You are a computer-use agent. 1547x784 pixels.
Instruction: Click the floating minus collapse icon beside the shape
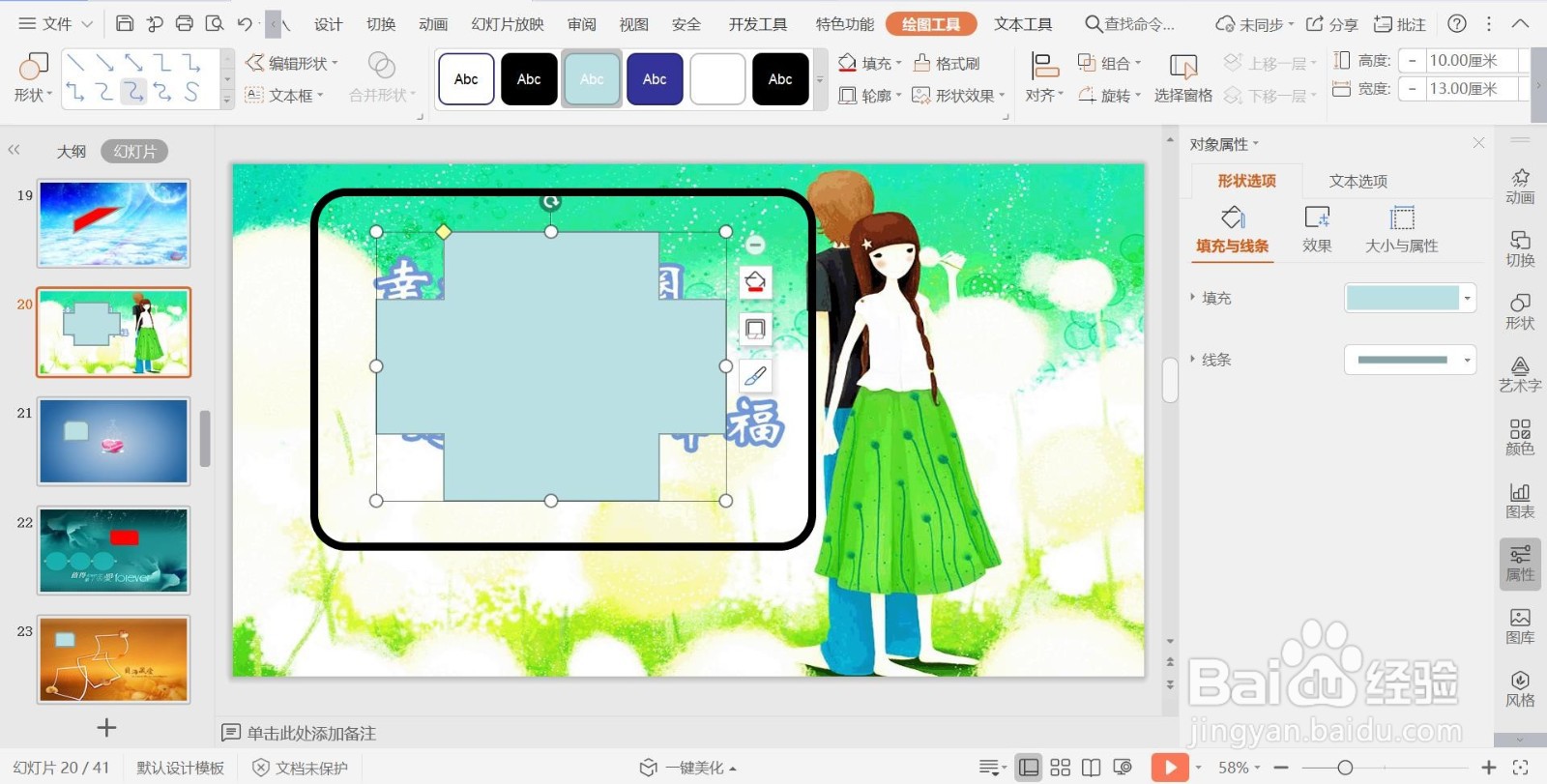[756, 246]
